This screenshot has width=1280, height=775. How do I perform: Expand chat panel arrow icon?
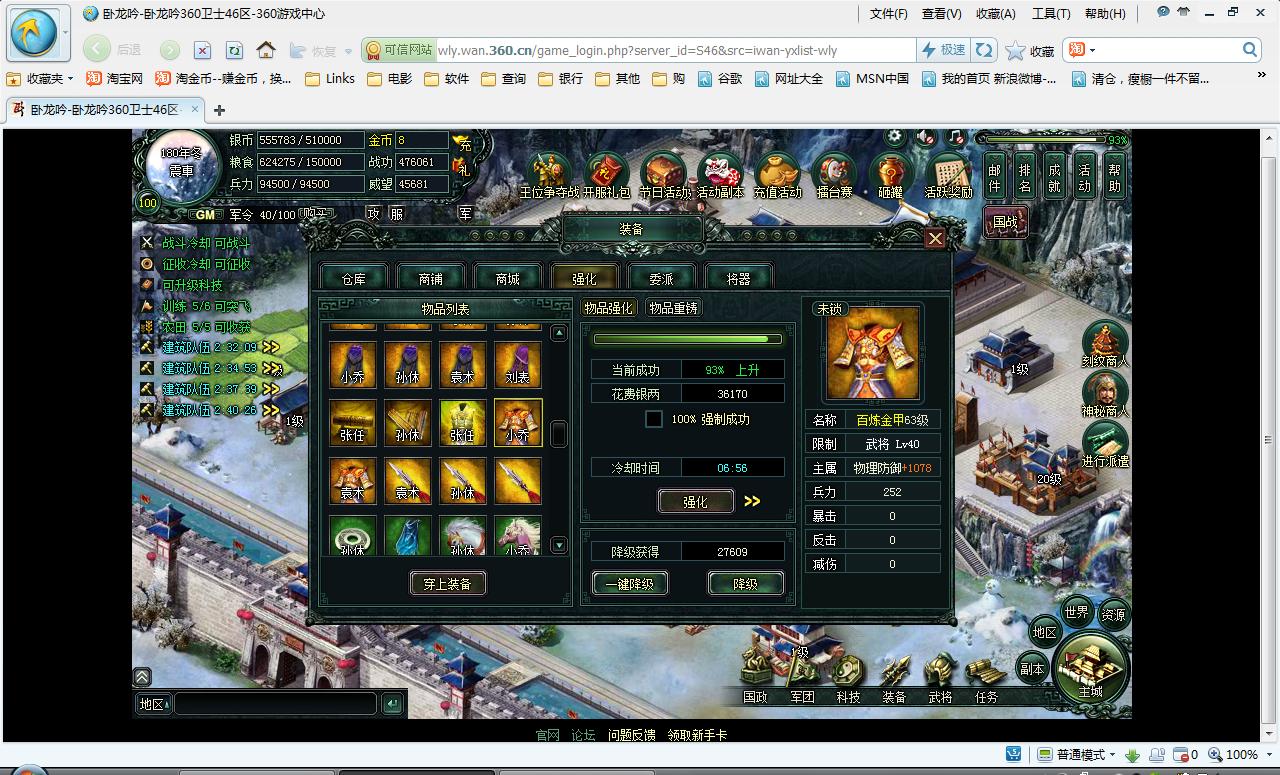pyautogui.click(x=142, y=677)
